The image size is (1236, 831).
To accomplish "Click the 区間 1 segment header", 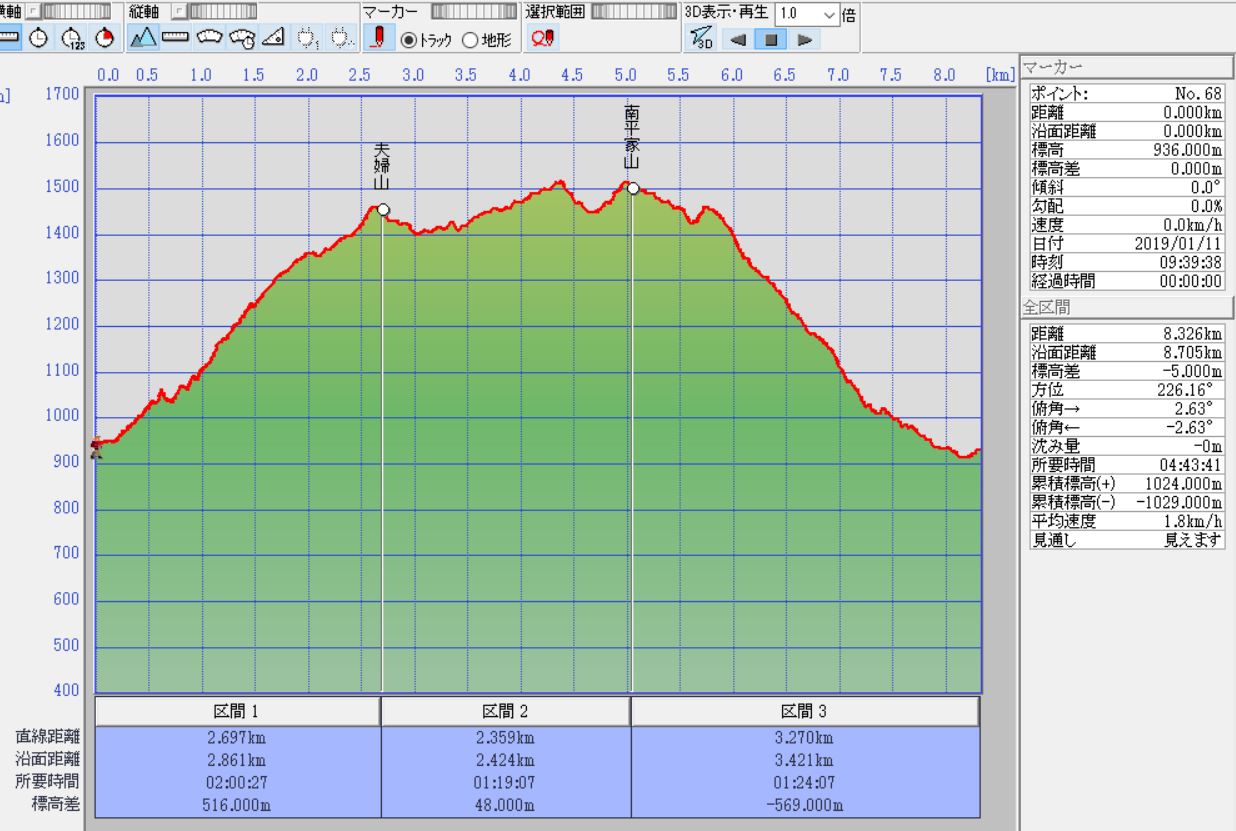I will pyautogui.click(x=237, y=711).
